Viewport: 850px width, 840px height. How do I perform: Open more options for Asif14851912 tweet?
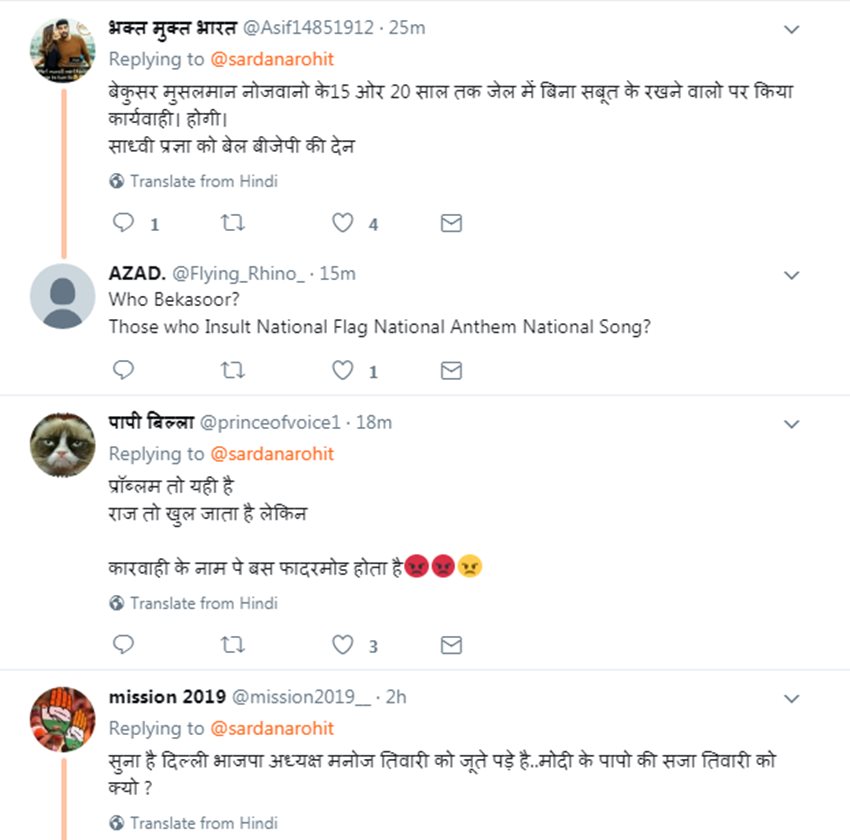tap(791, 29)
